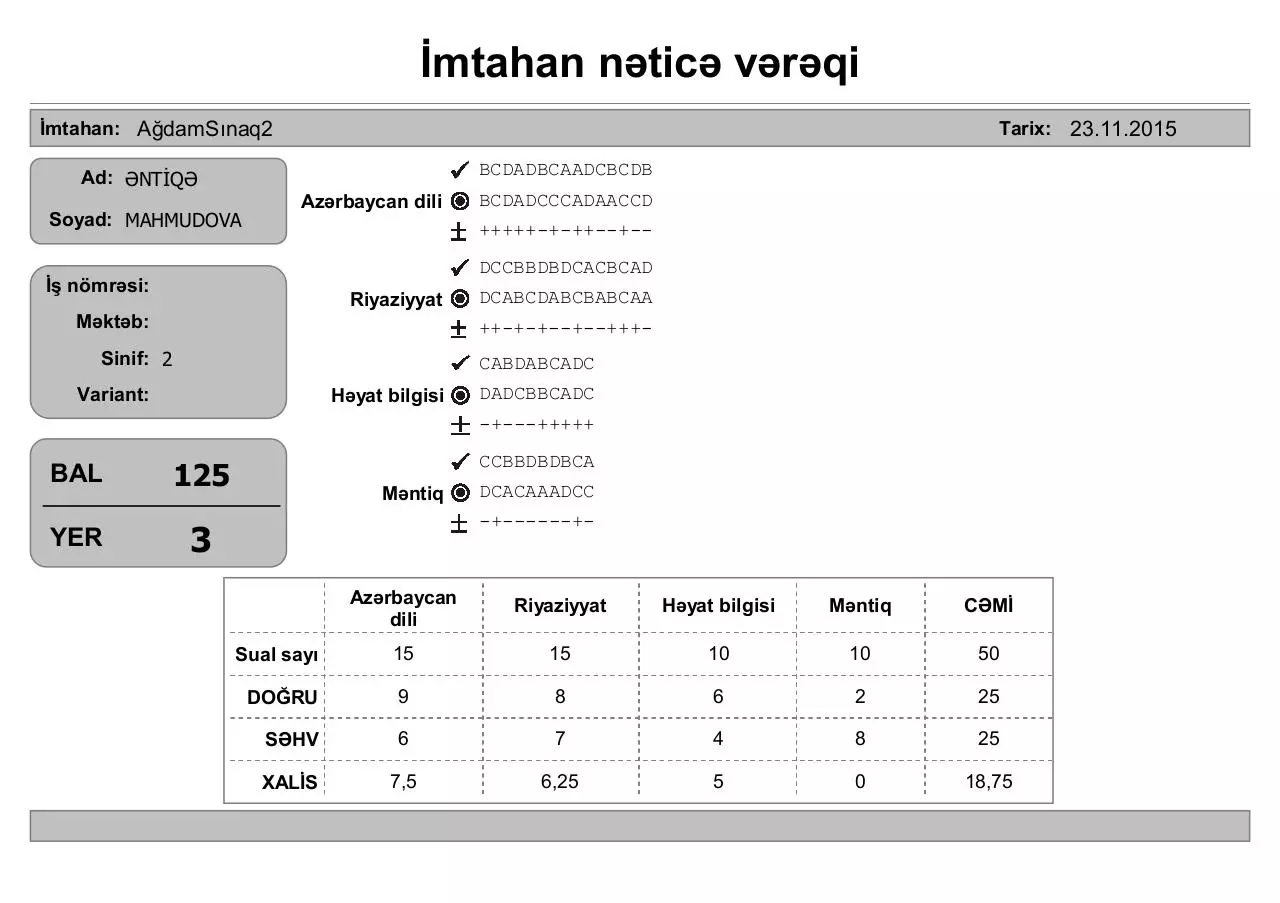Viewport: 1280px width, 903px height.
Task: Click XALİS cell 6,25
Action: click(x=560, y=782)
